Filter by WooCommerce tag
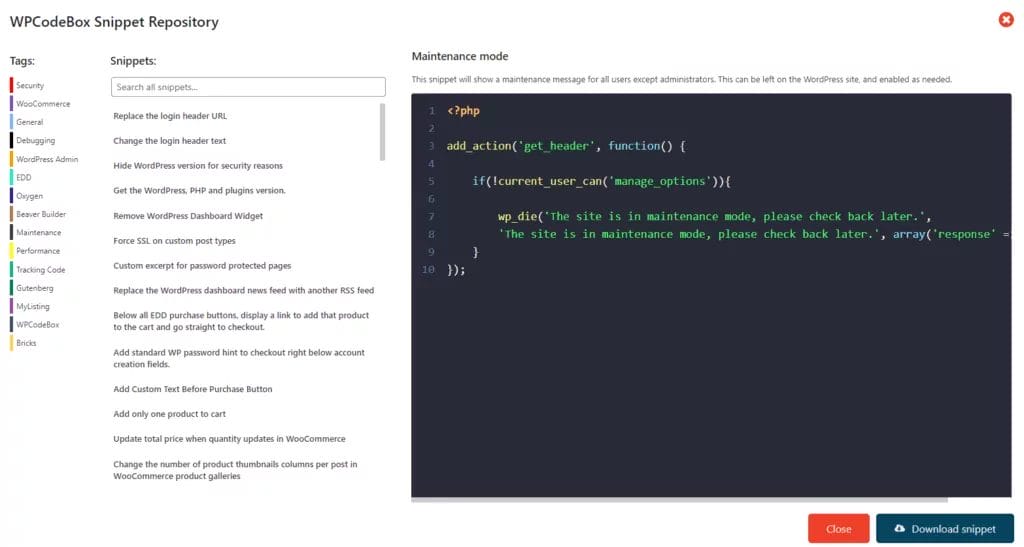This screenshot has width=1024, height=547. [x=43, y=104]
